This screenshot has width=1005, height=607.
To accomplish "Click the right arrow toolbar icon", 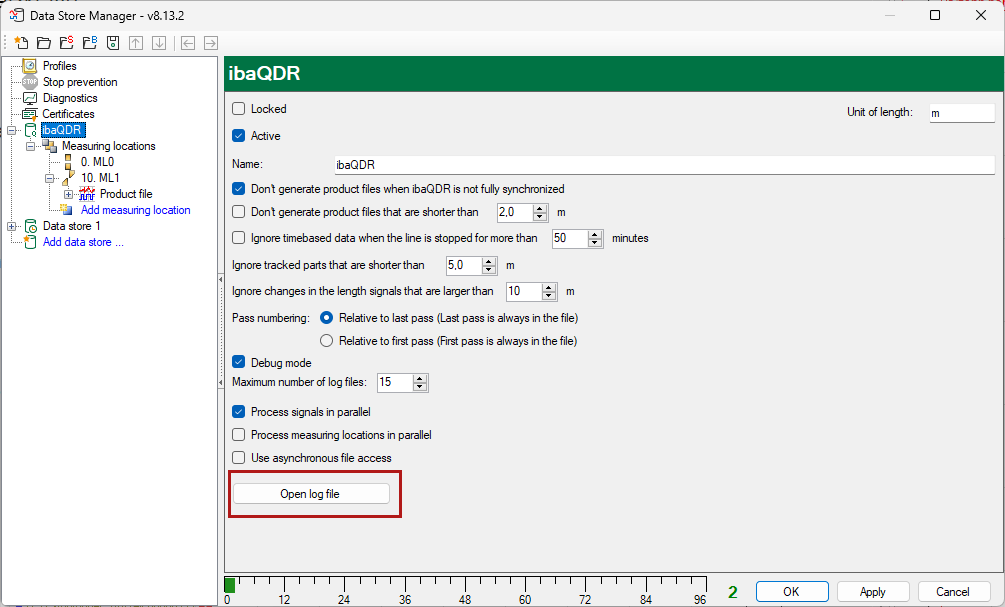I will pos(211,43).
